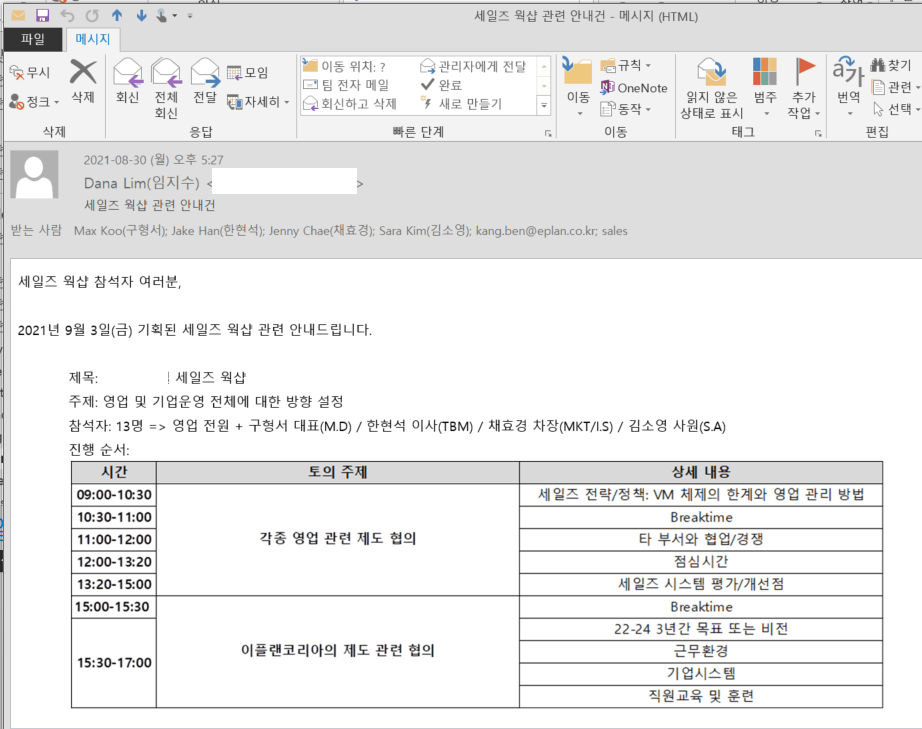The height and width of the screenshot is (729, 922).
Task: Expand the quick steps gallery with the bottom arrow
Action: pyautogui.click(x=544, y=106)
